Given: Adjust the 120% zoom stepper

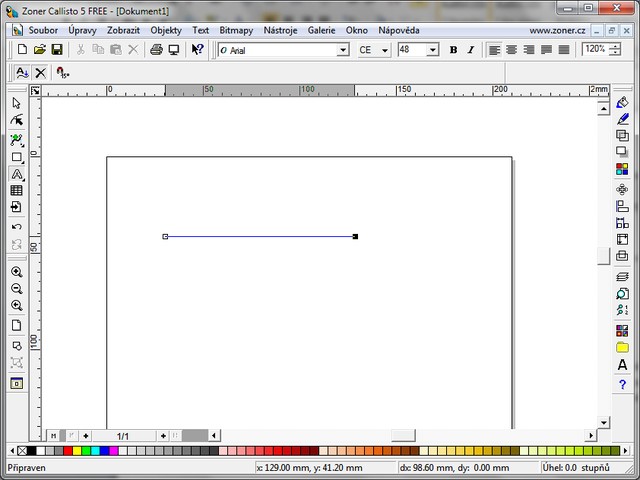Looking at the screenshot, I should click(x=615, y=49).
